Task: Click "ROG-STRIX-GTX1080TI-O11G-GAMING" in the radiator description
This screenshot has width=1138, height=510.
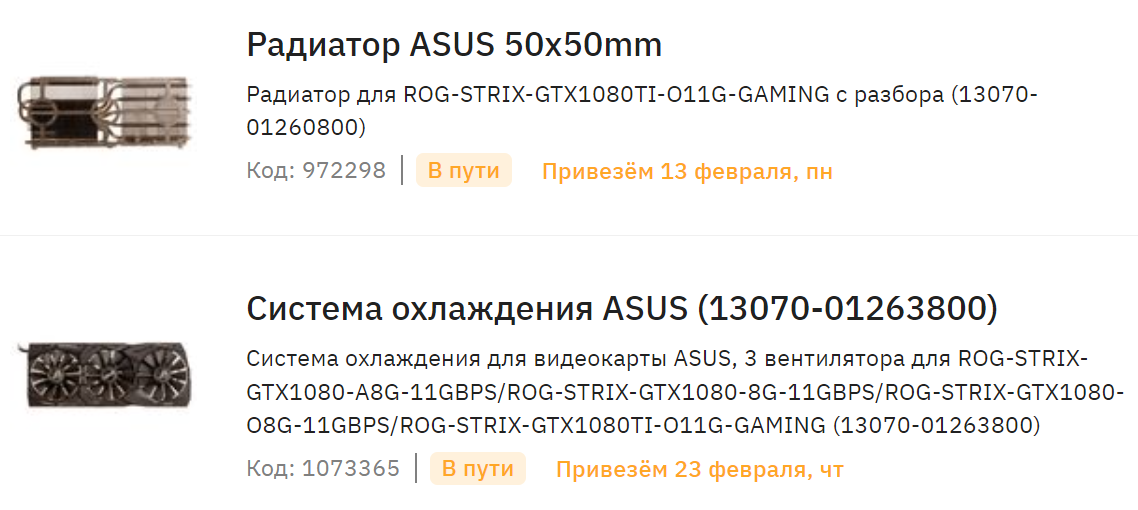Action: point(616,96)
